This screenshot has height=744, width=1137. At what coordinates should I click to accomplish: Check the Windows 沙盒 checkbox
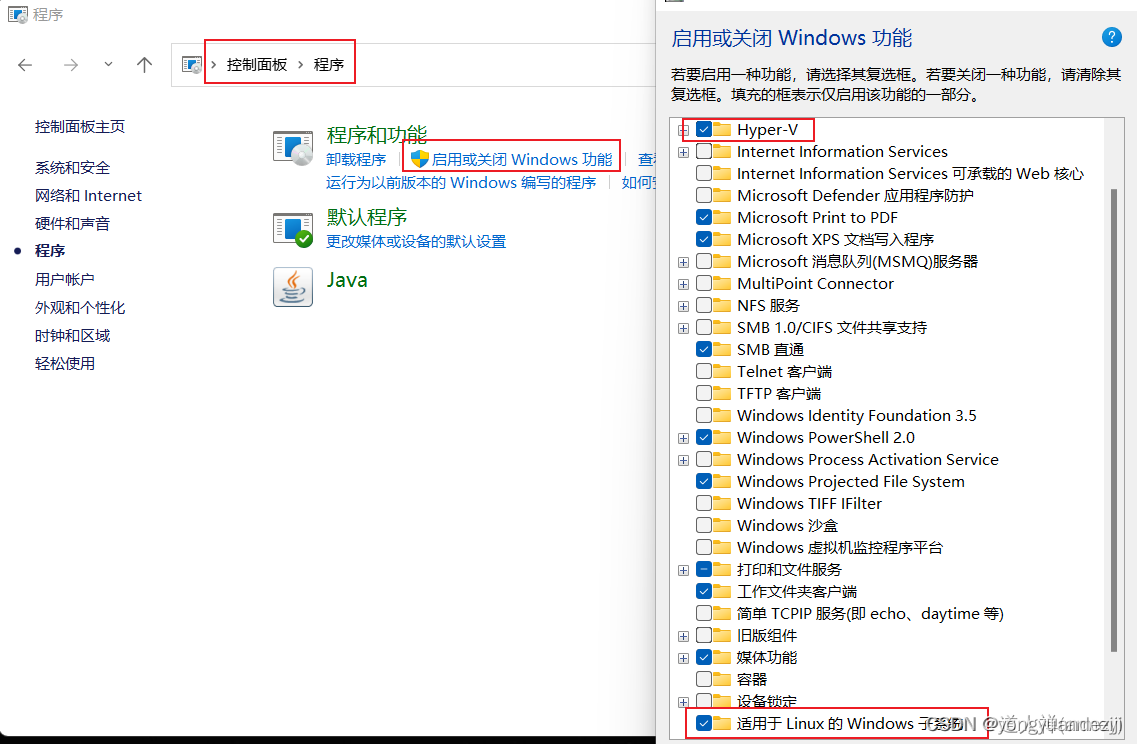pyautogui.click(x=703, y=525)
